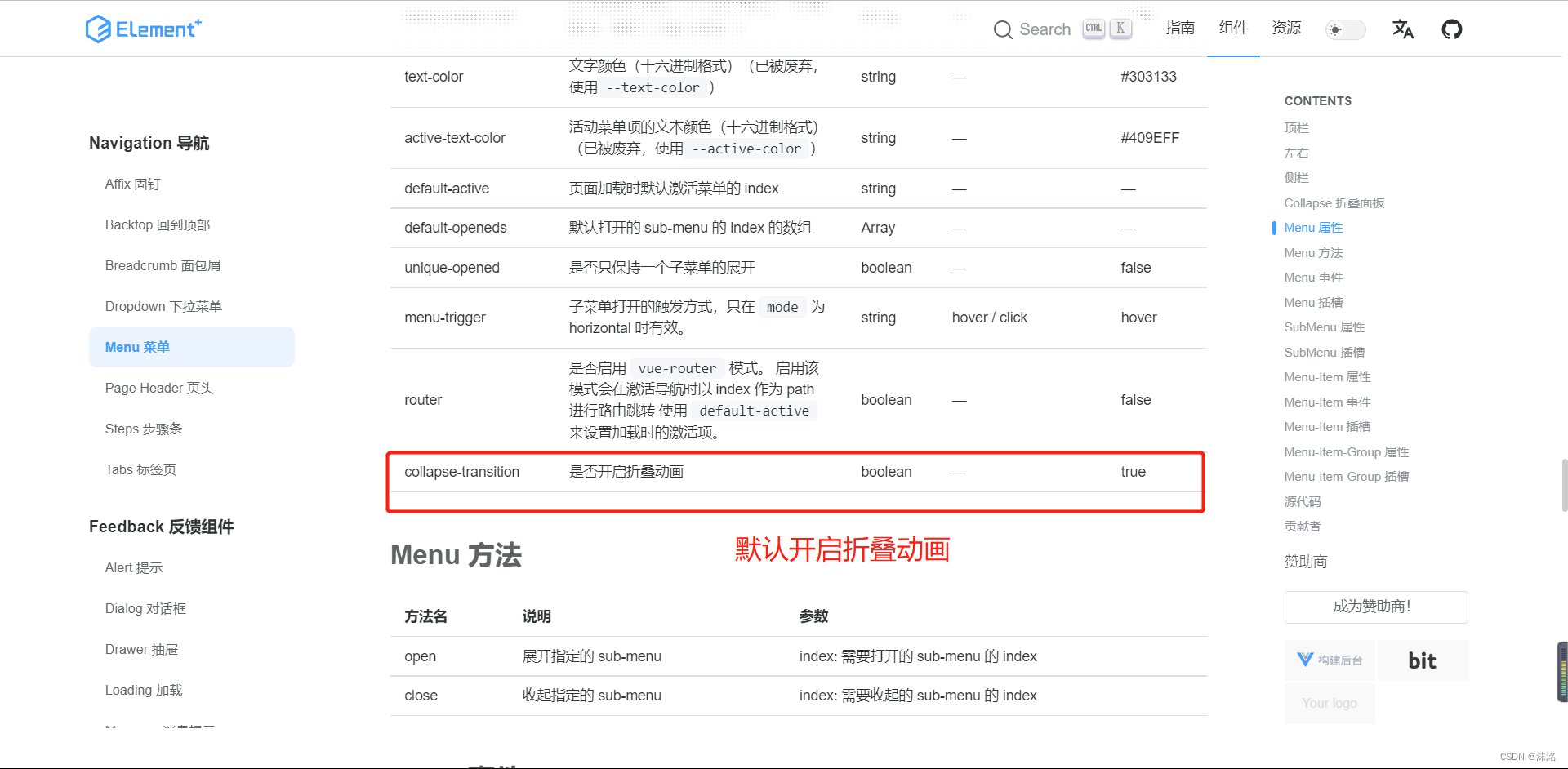Switch to the 组件 tab
Viewport: 1568px width, 769px height.
(1233, 29)
